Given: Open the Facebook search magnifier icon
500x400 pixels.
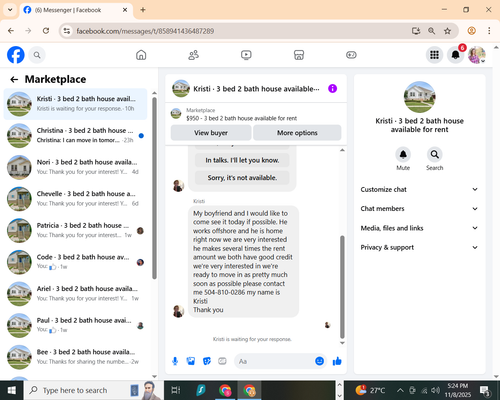Looking at the screenshot, I should point(37,55).
